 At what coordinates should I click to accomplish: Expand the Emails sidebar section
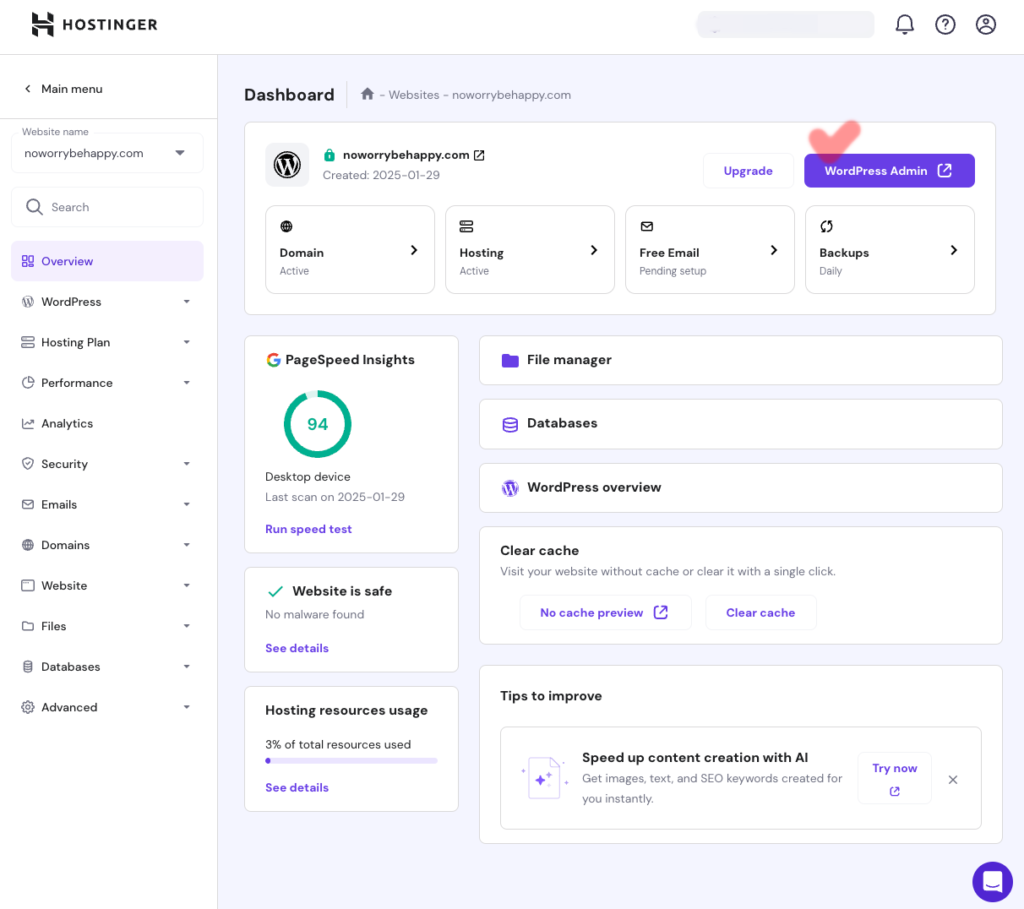(187, 504)
